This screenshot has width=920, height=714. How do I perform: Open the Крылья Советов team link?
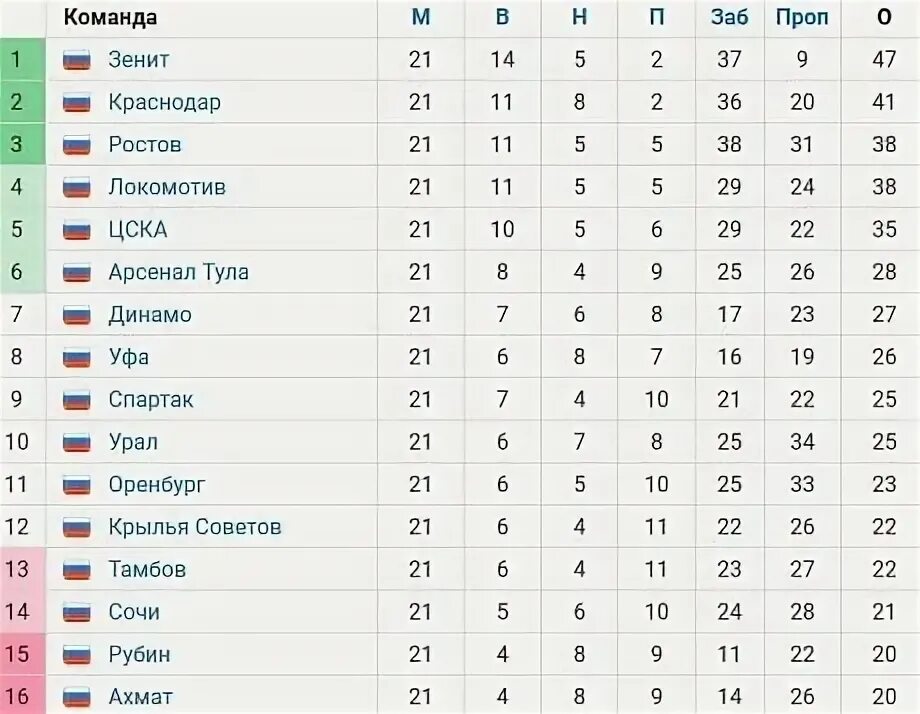(194, 527)
